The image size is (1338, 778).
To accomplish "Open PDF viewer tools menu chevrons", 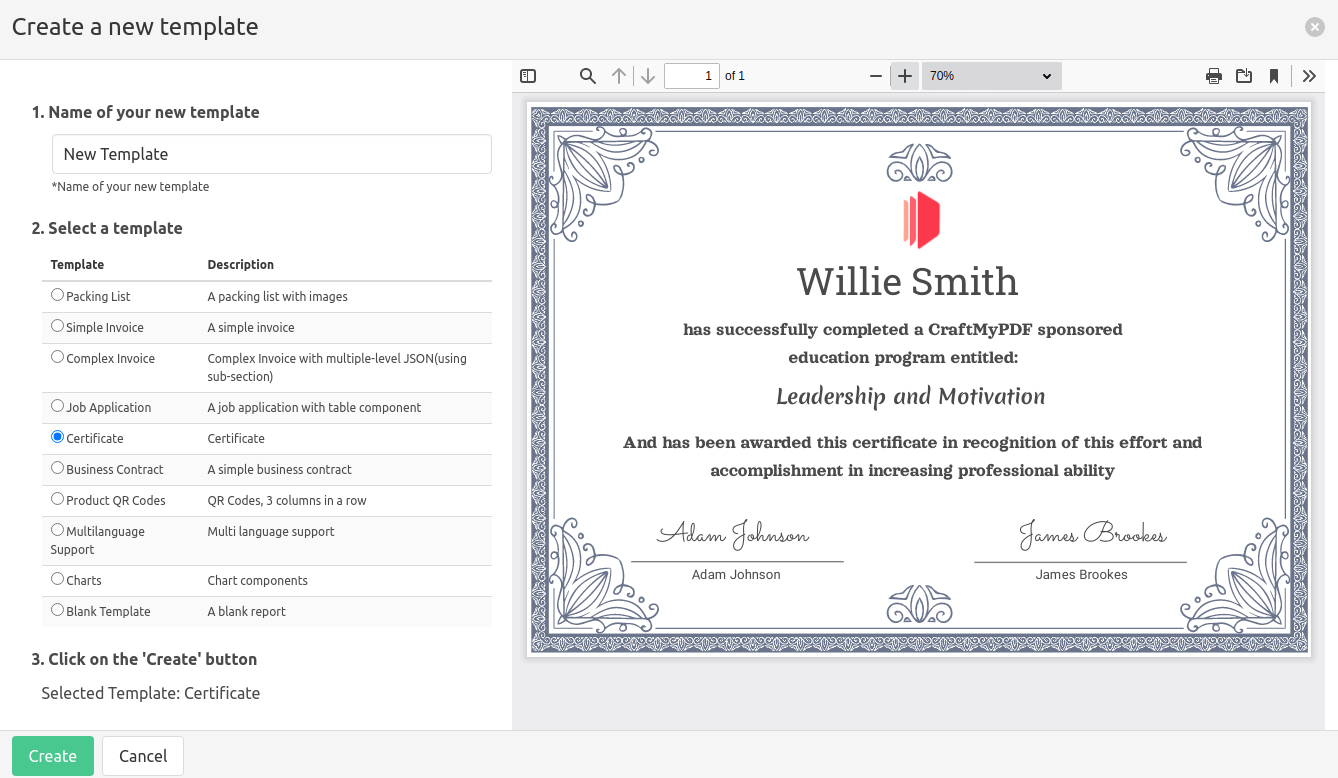I will pyautogui.click(x=1309, y=76).
